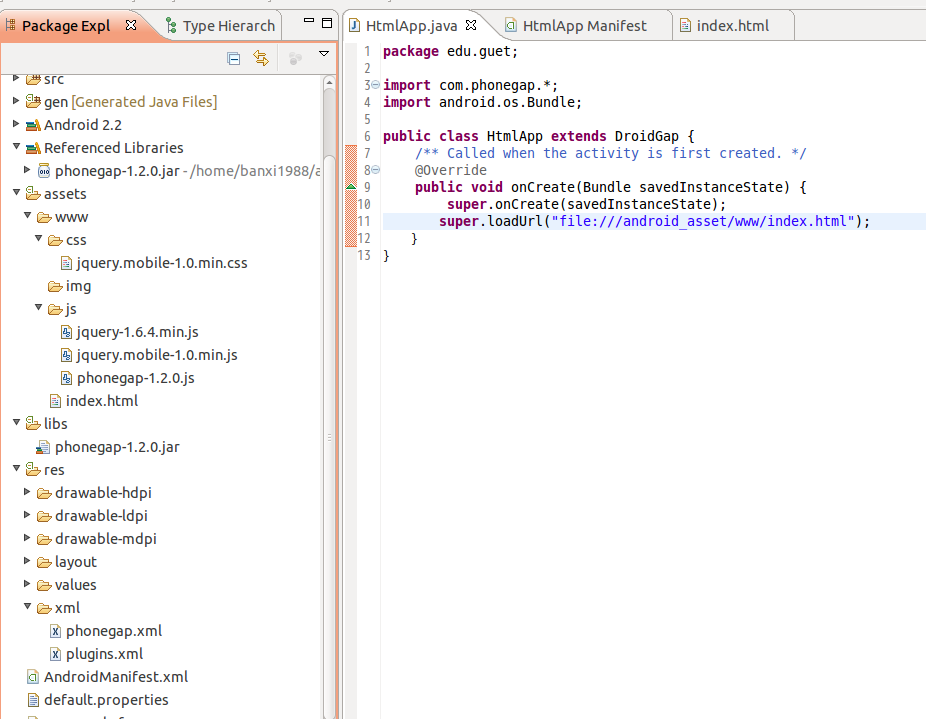926x719 pixels.
Task: Open Package Explorer view menu arrow
Action: click(324, 54)
